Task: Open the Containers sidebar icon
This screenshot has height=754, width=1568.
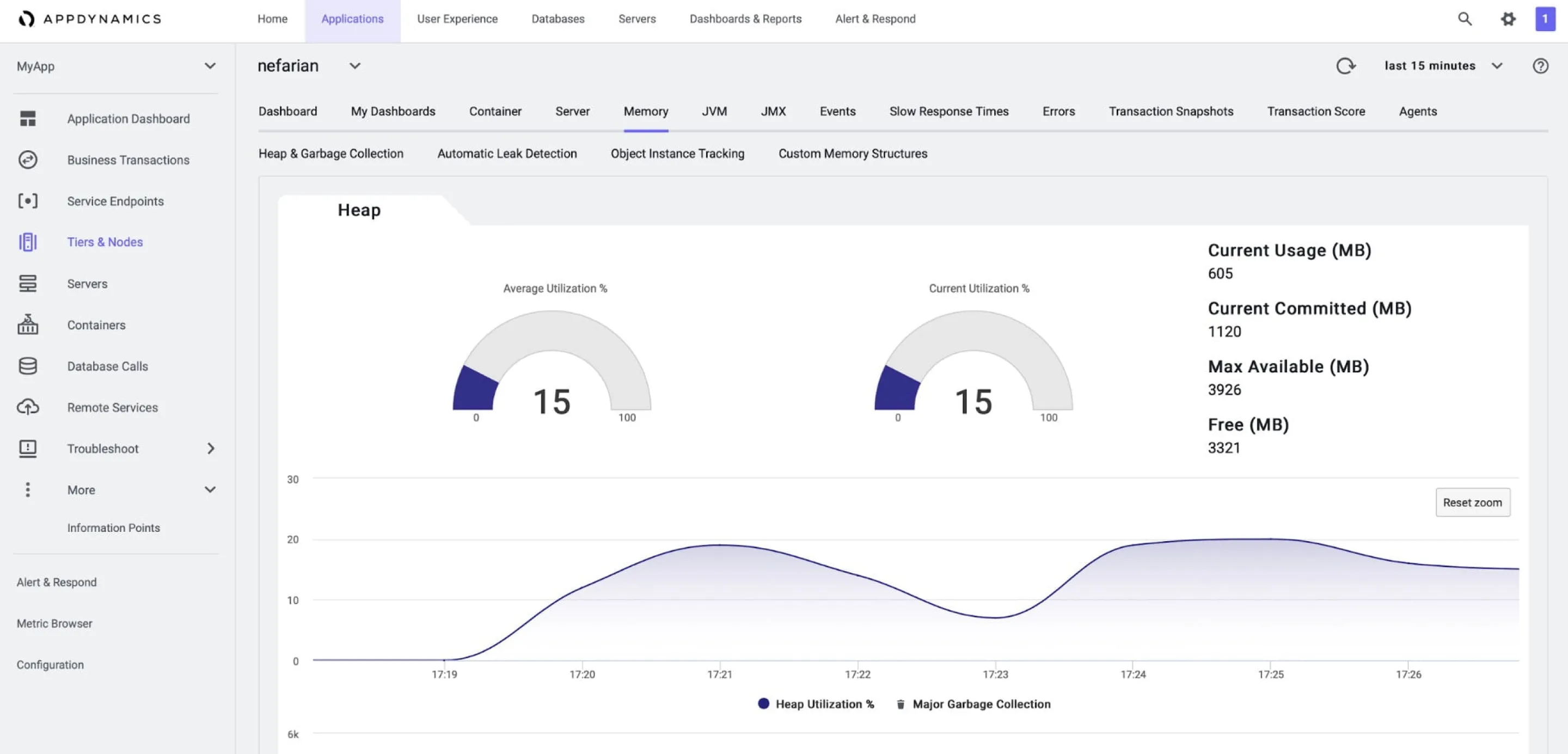Action: 28,325
